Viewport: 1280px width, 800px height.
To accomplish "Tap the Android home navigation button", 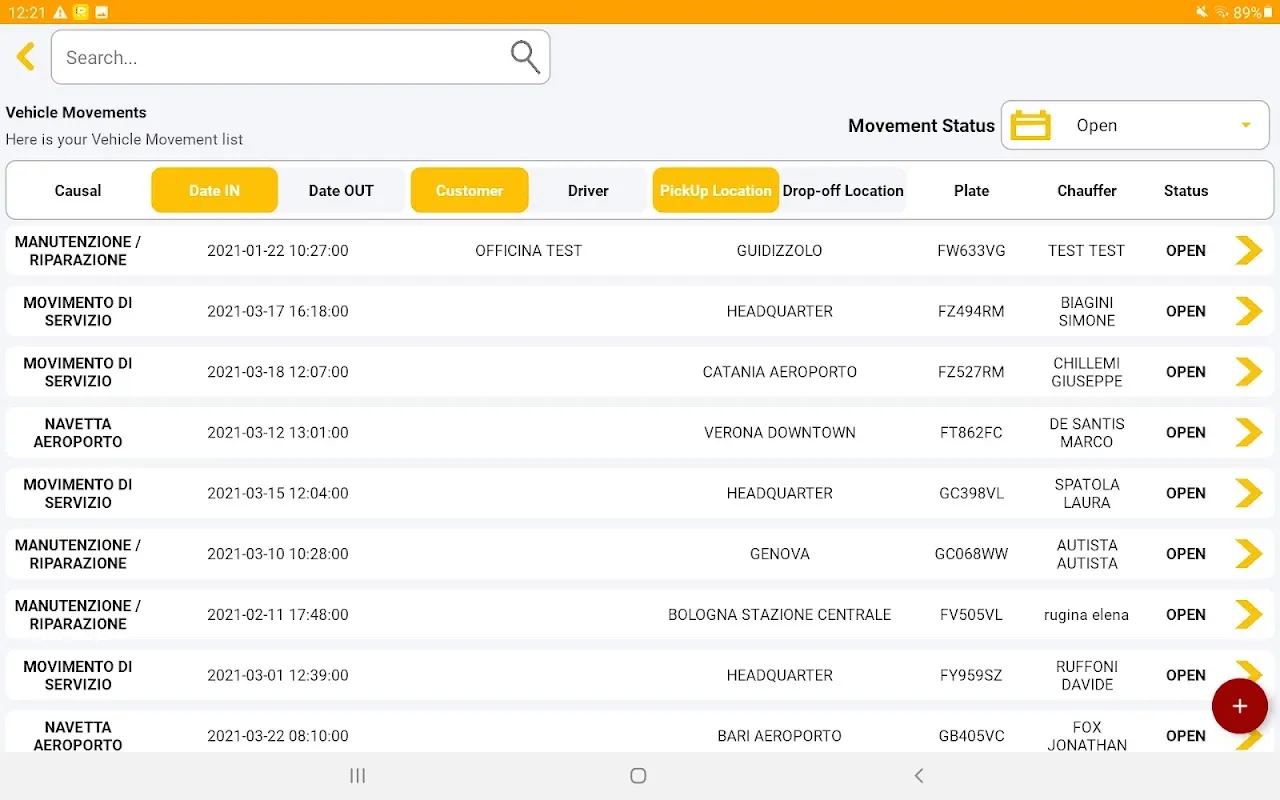I will [638, 776].
